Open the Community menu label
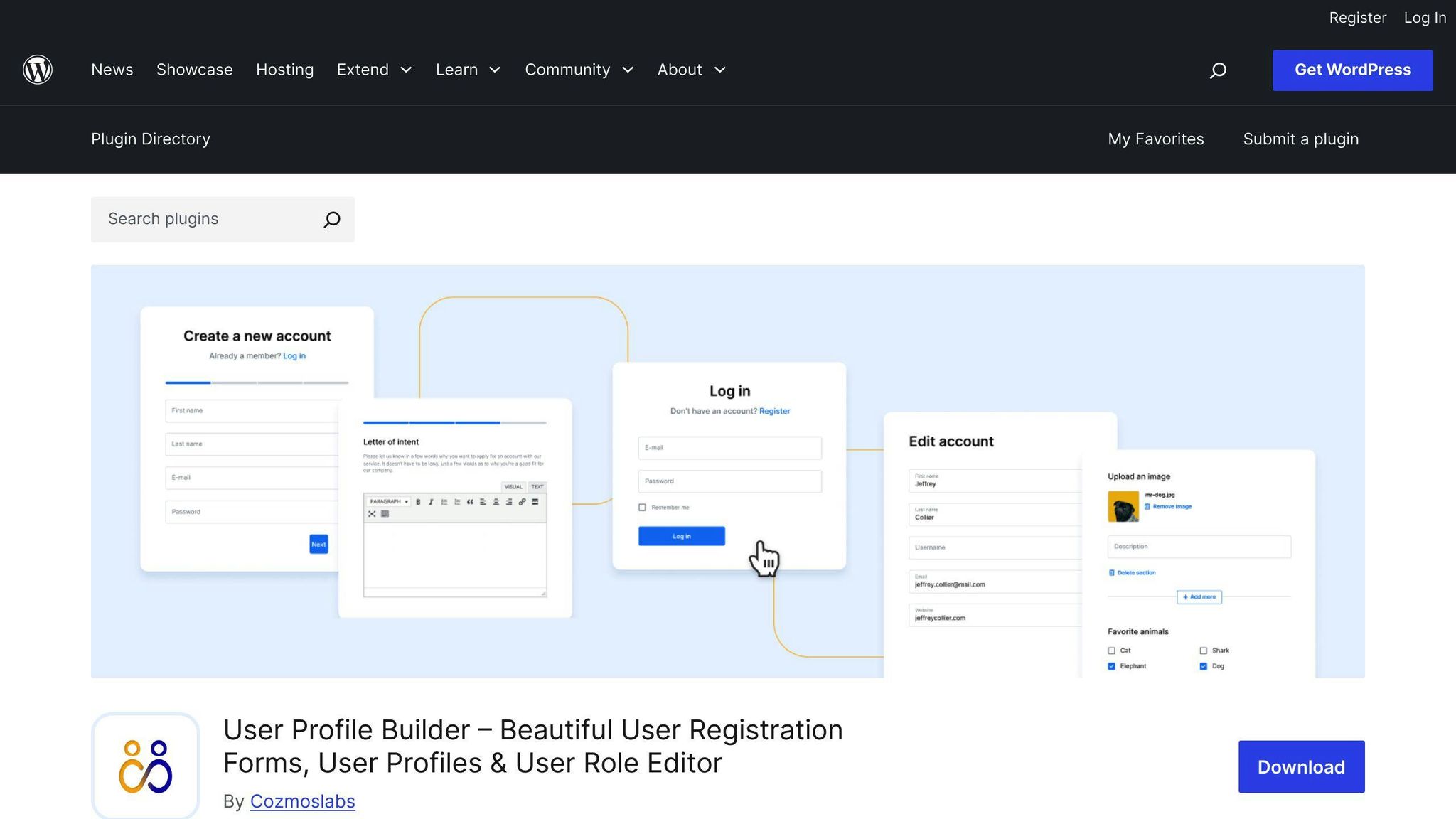This screenshot has height=819, width=1456. tap(567, 70)
